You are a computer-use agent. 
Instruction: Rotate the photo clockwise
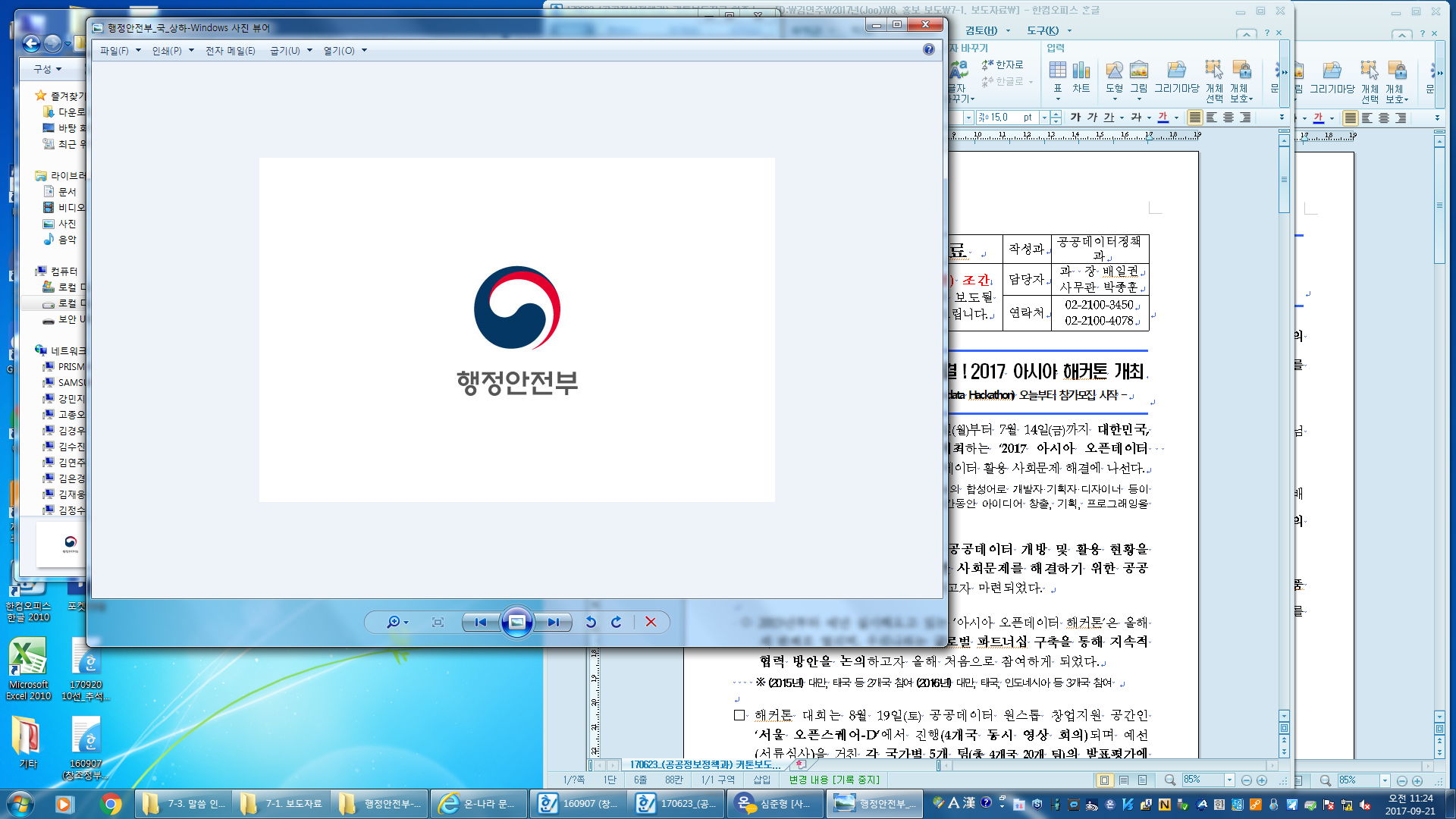pos(617,623)
